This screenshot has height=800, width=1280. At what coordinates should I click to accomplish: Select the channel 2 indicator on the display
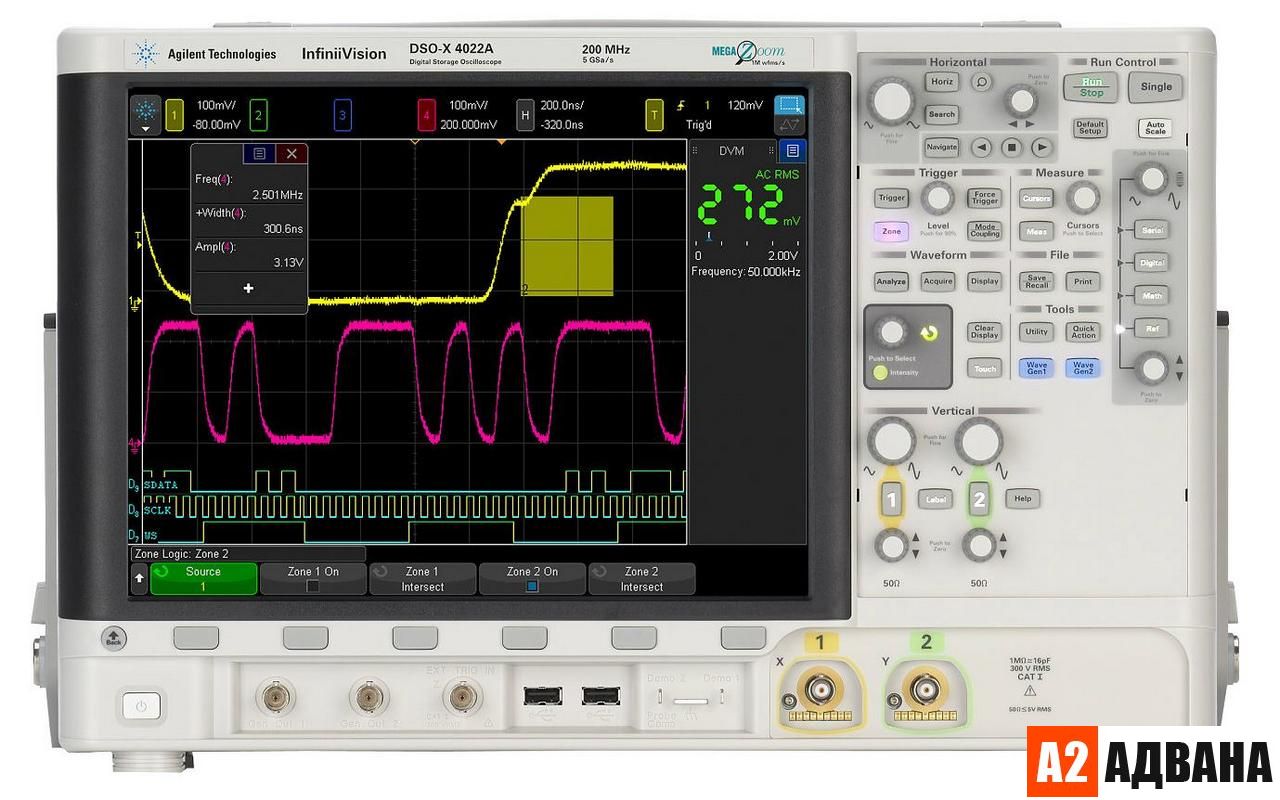(x=258, y=116)
